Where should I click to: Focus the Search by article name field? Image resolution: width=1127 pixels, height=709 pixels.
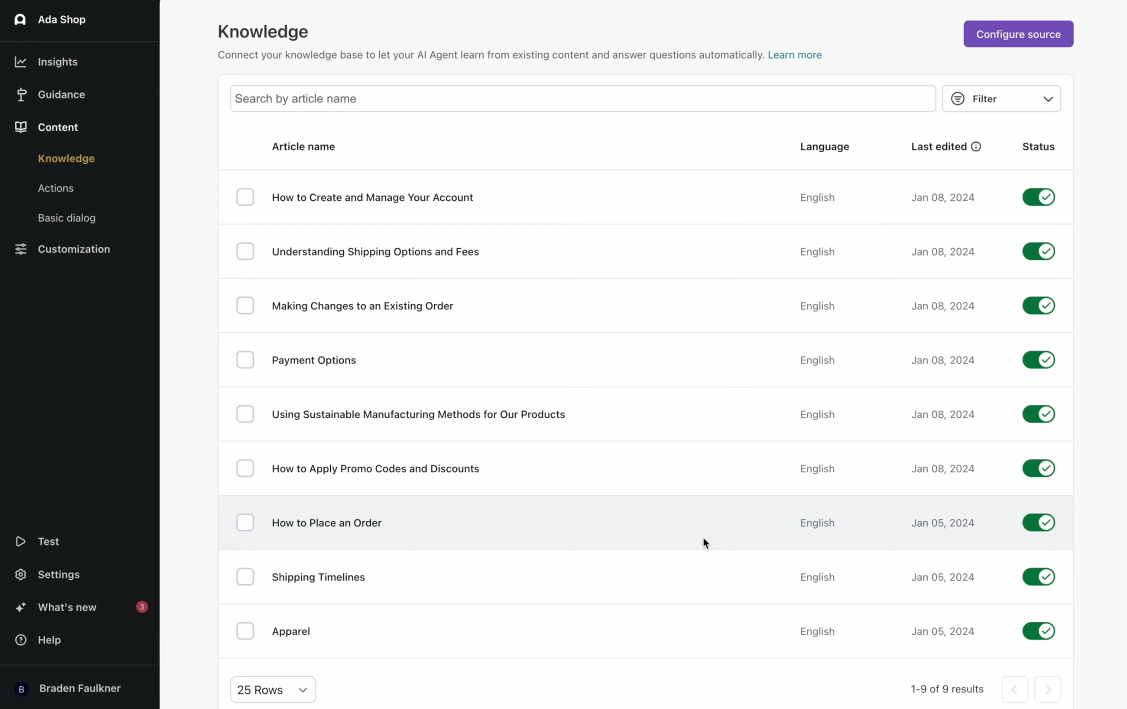(x=583, y=99)
